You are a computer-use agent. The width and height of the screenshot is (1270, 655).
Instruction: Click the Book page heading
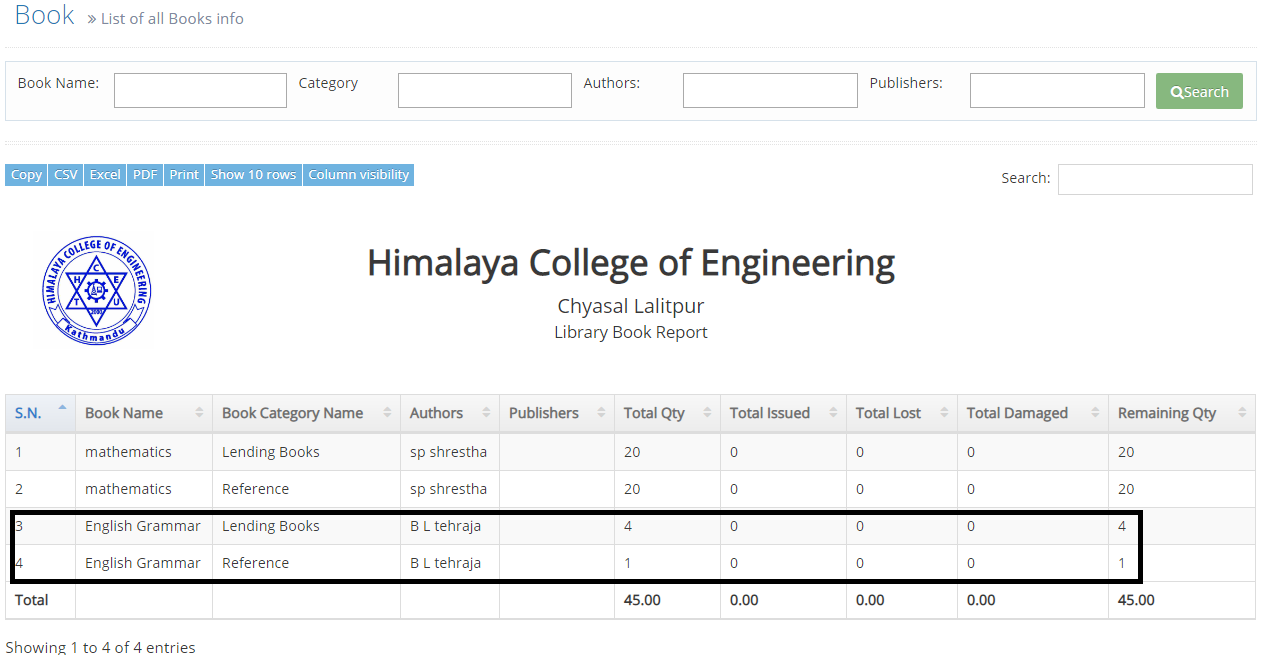45,15
